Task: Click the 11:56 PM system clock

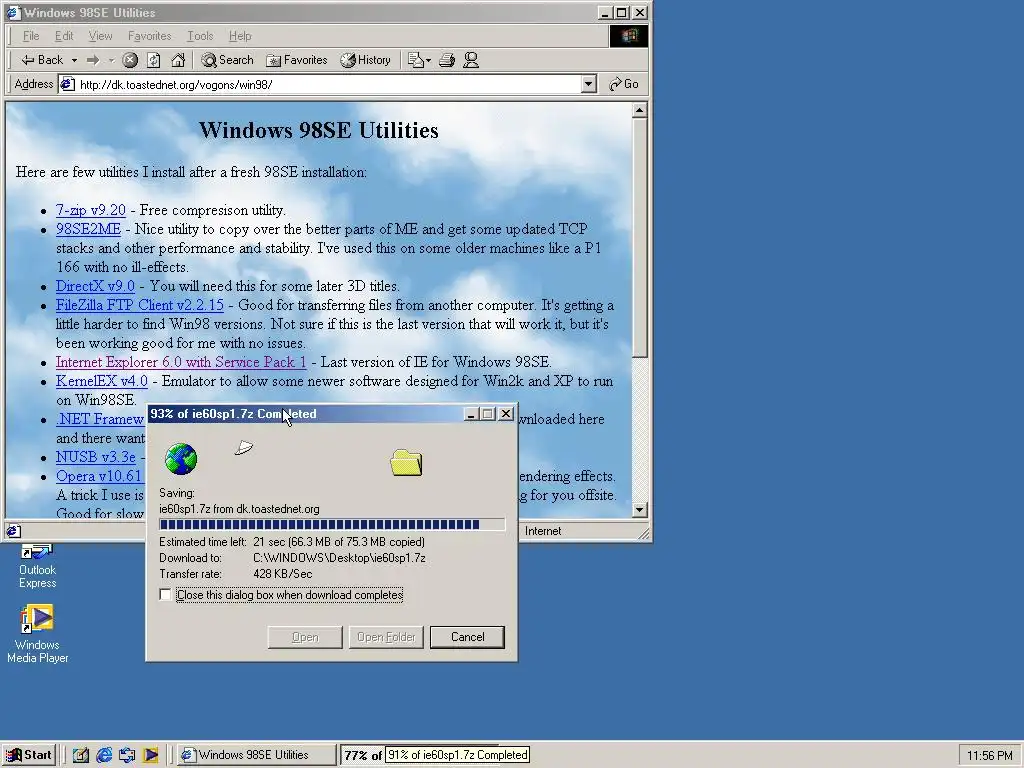Action: 989,756
